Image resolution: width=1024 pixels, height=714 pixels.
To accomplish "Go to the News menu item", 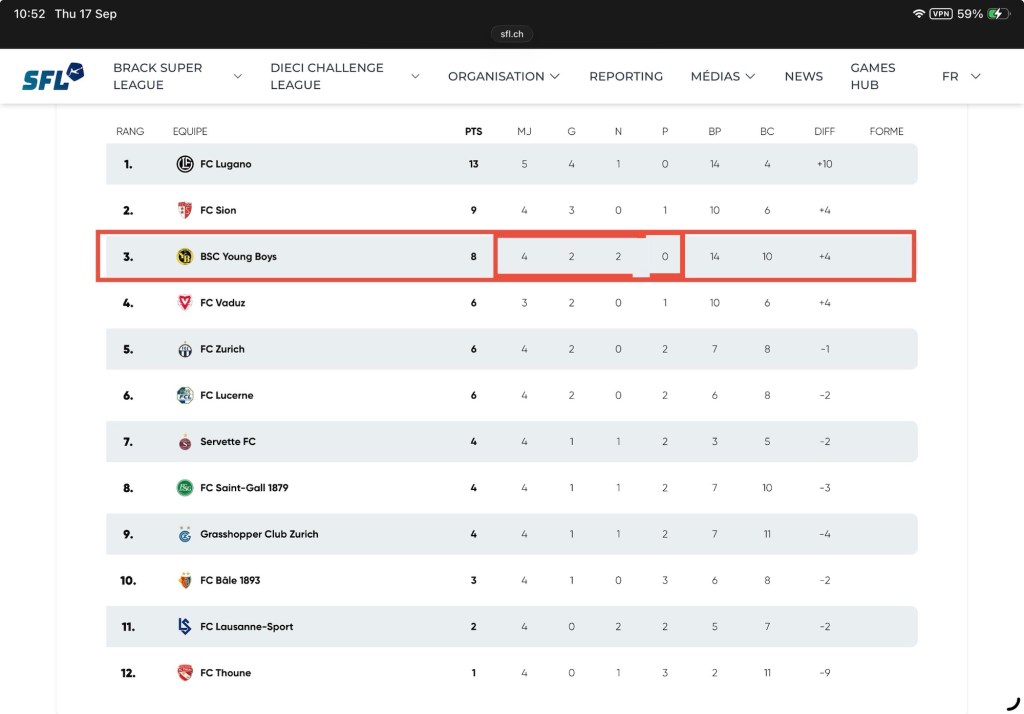I will [803, 76].
